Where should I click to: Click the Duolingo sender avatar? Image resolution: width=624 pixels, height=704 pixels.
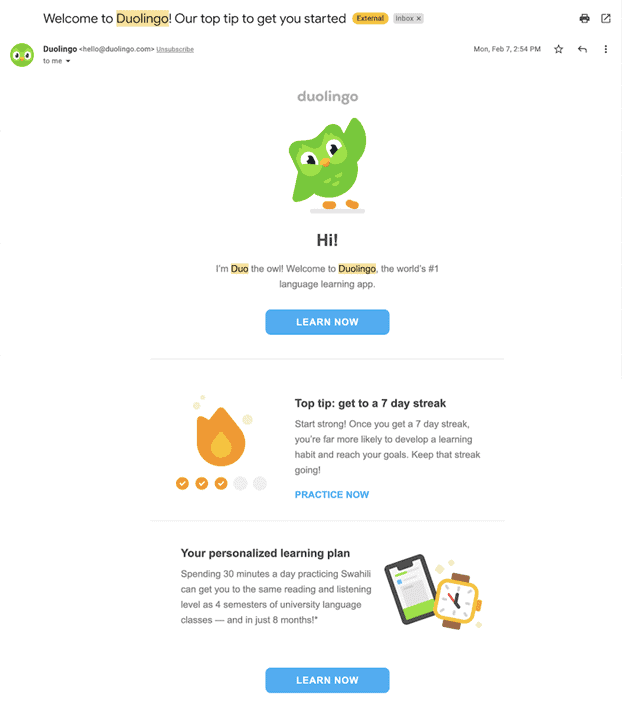pyautogui.click(x=22, y=55)
